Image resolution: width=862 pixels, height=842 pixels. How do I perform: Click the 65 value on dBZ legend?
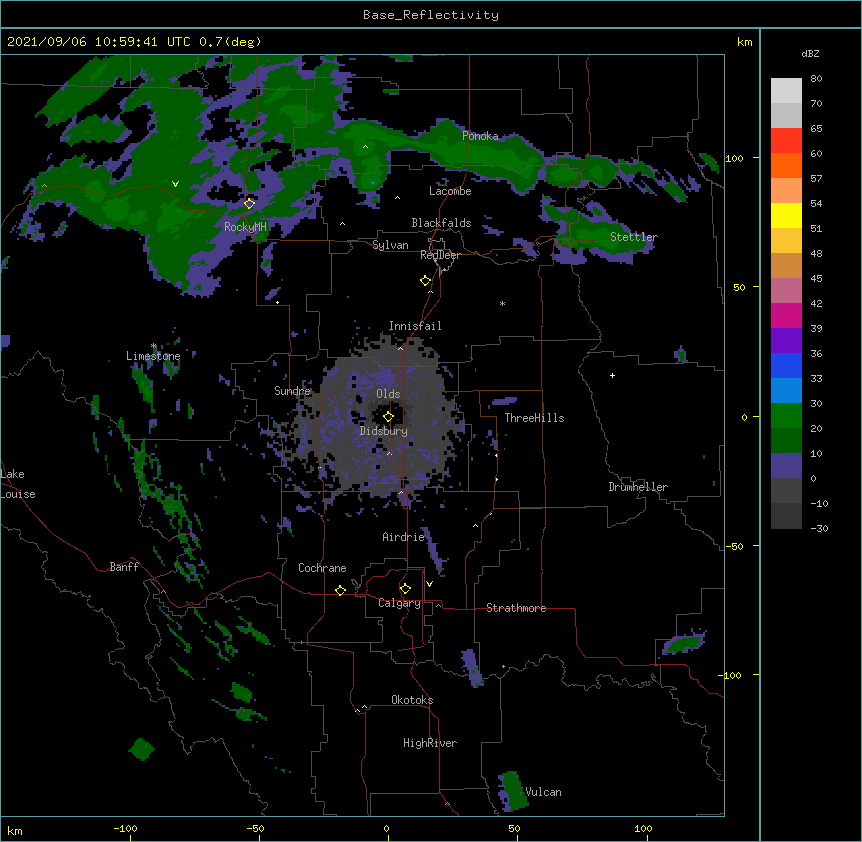coord(816,129)
